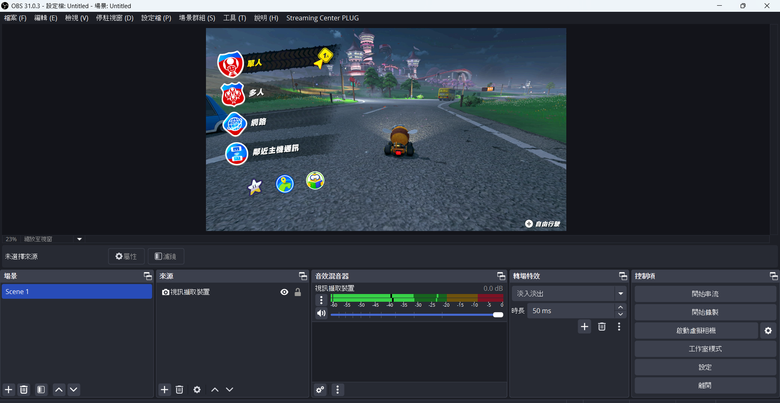This screenshot has height=403, width=780.
Task: Move scene up with arrow in Scenes panel
Action: [x=59, y=390]
